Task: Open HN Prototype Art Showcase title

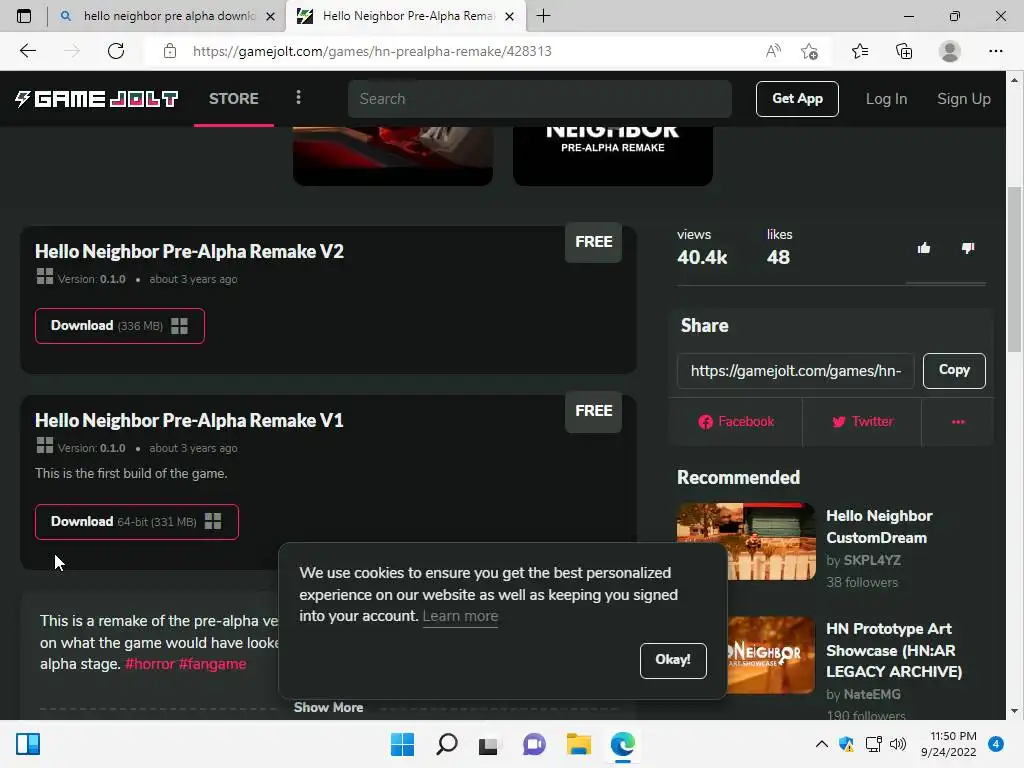Action: (x=893, y=650)
